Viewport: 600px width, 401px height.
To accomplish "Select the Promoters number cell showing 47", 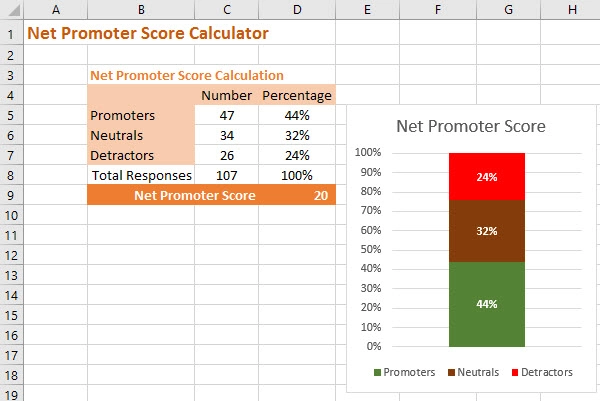I will [227, 115].
